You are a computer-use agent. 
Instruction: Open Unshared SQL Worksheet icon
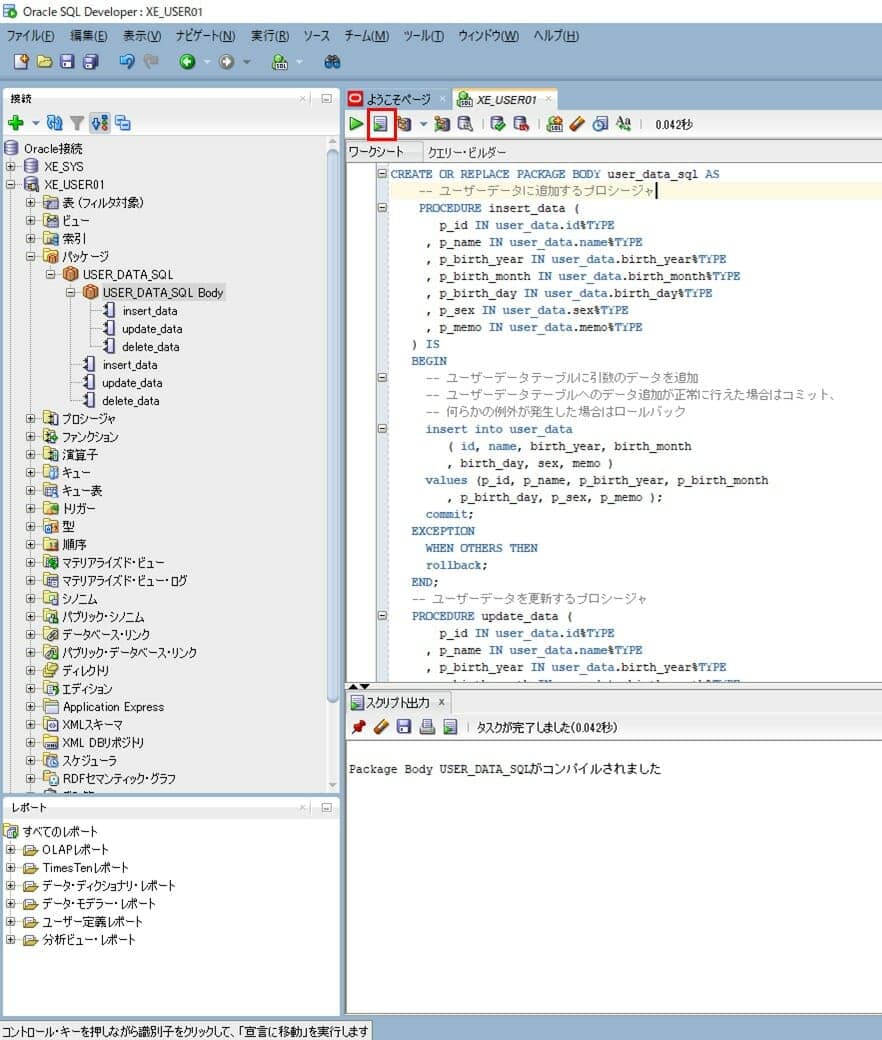pos(554,124)
